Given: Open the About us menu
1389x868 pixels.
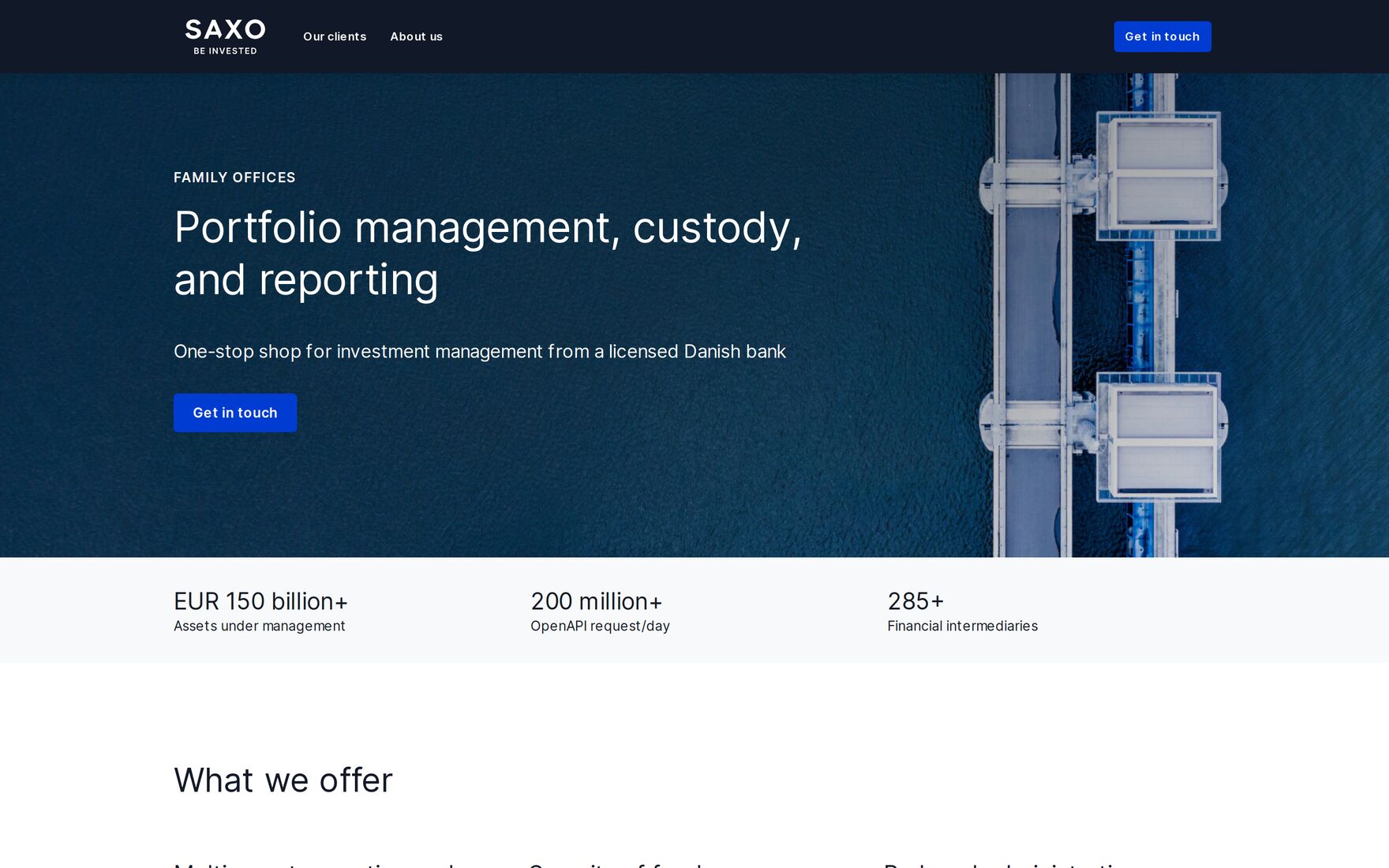Looking at the screenshot, I should pos(416,36).
